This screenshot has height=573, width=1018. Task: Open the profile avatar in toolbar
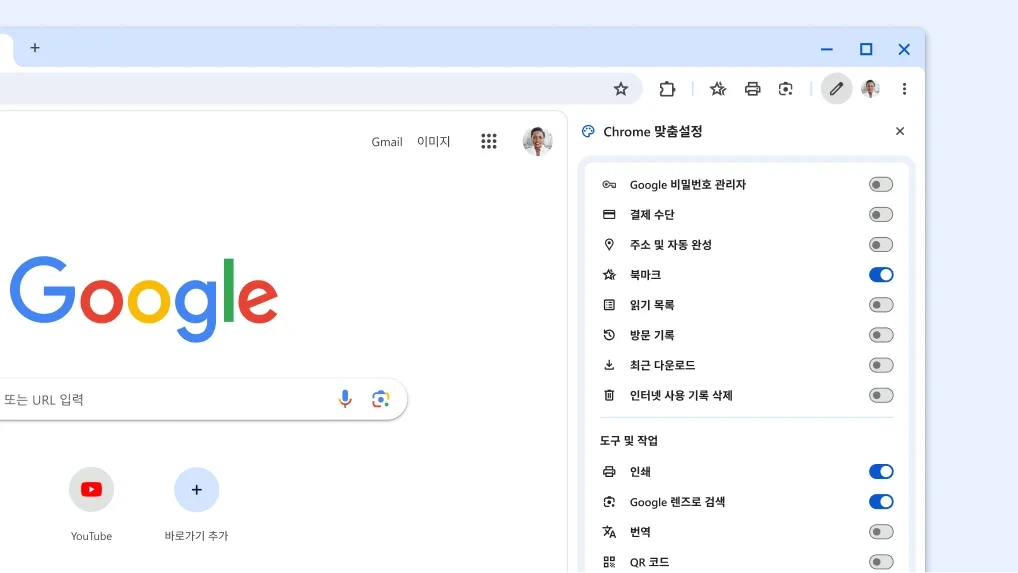pos(871,89)
